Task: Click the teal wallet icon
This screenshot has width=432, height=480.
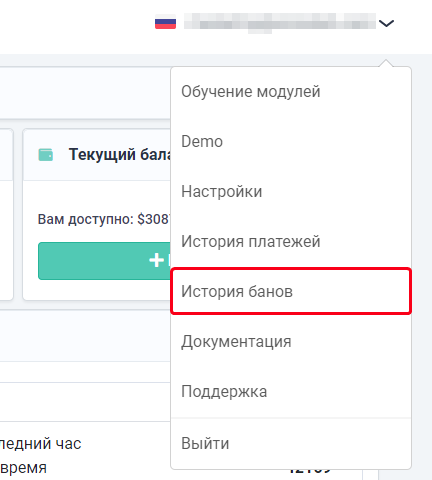Action: click(46, 155)
